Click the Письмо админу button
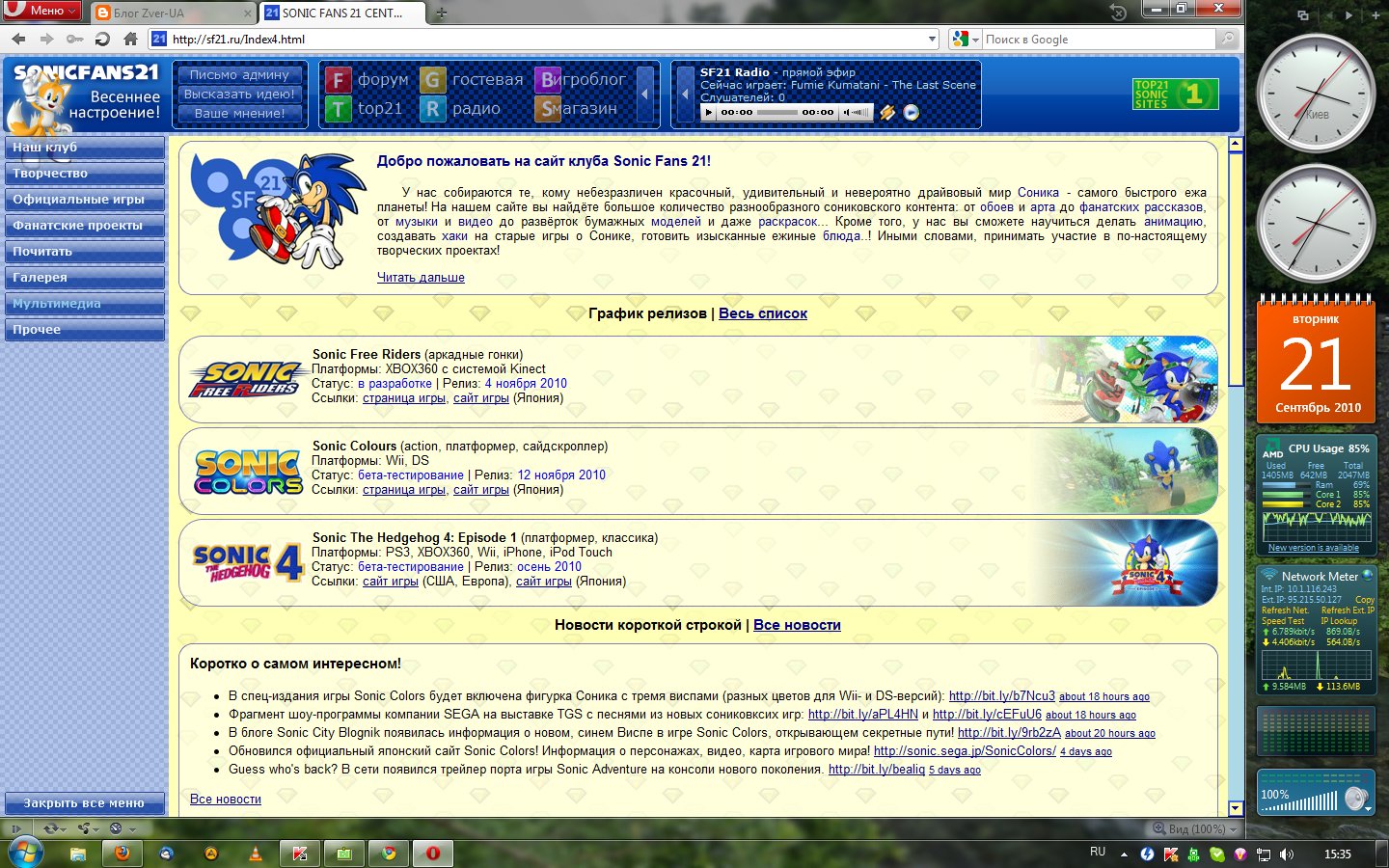This screenshot has height=868, width=1389. coord(239,75)
